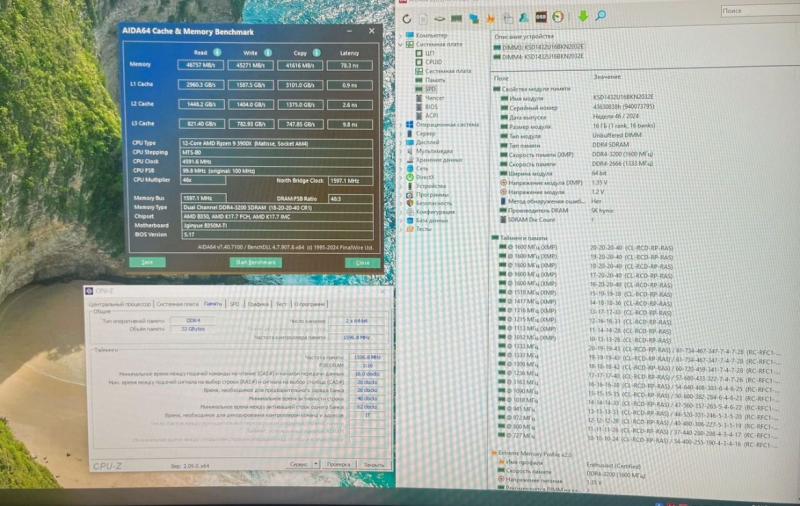This screenshot has height=506, width=800.
Task: Click the Copy info icon in benchmark
Action: pyautogui.click(x=316, y=53)
